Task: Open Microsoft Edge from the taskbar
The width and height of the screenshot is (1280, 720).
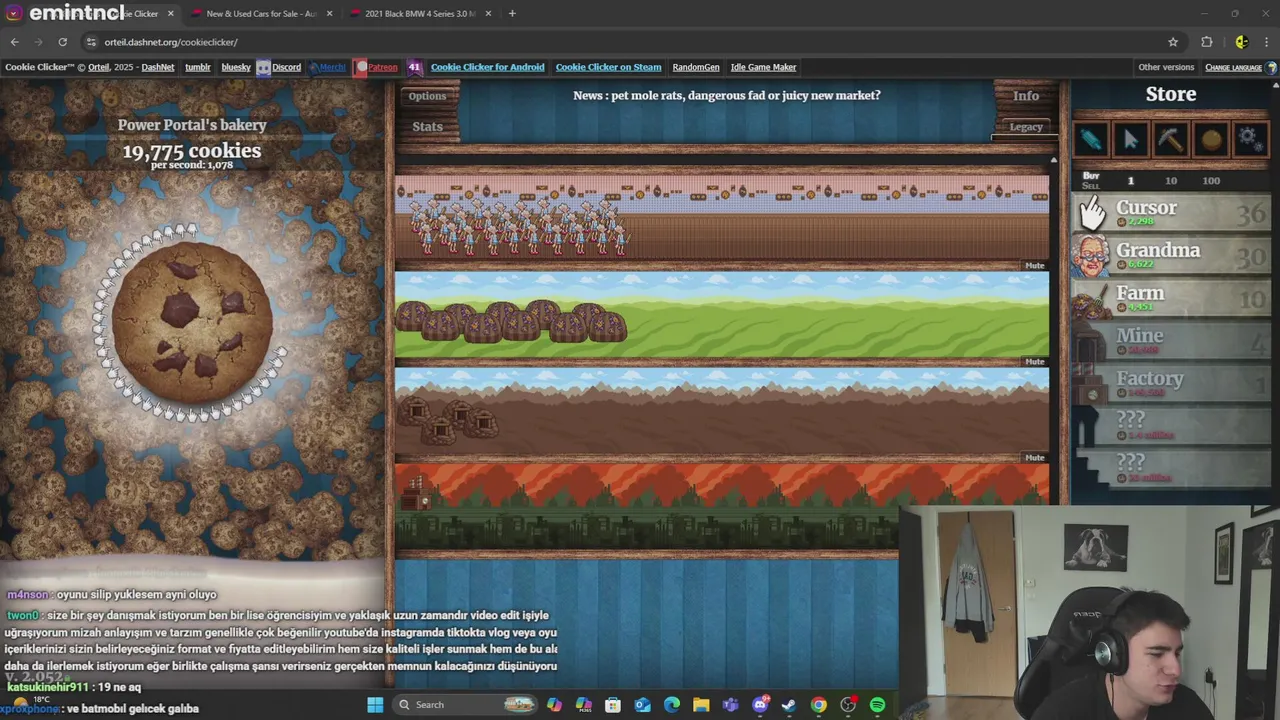Action: coord(671,705)
